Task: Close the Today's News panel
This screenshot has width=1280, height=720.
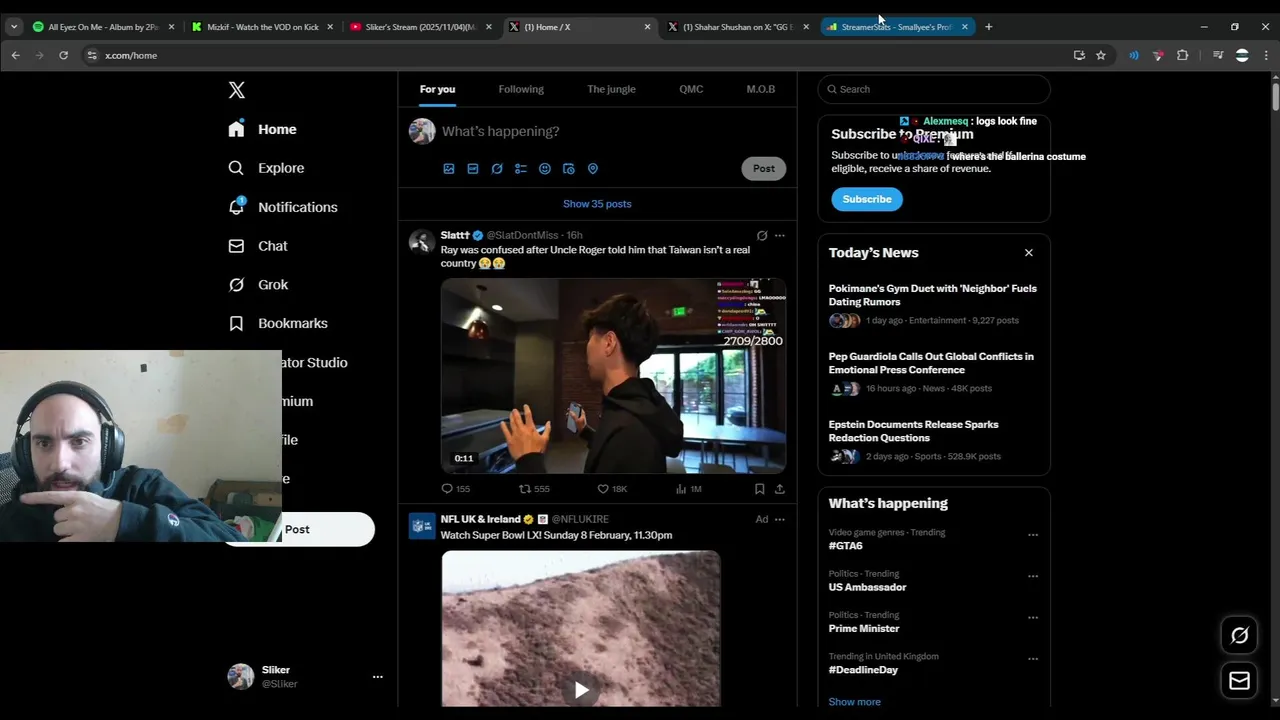Action: point(1028,253)
